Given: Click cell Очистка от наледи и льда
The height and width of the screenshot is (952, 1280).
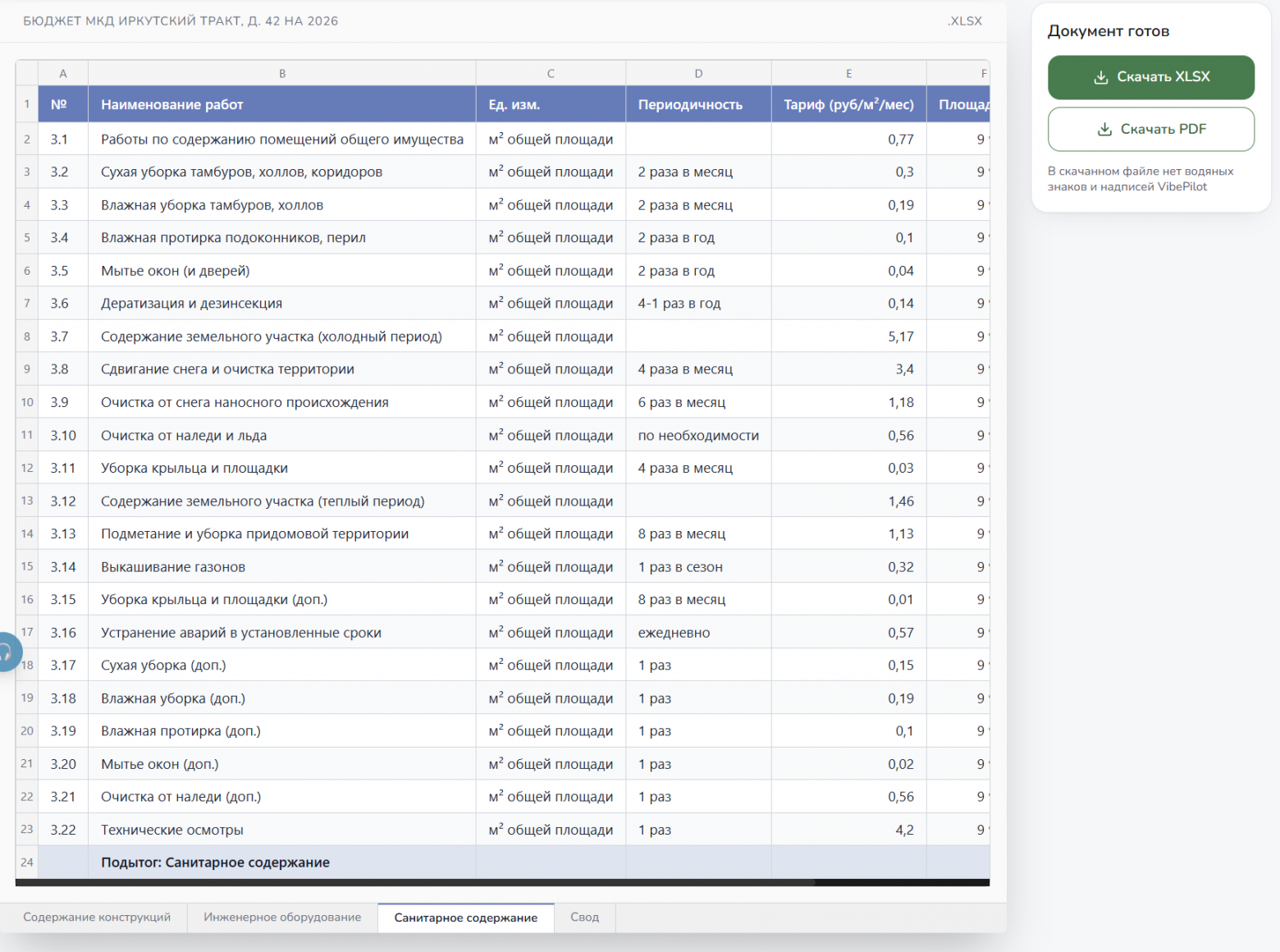Looking at the screenshot, I should point(282,436).
